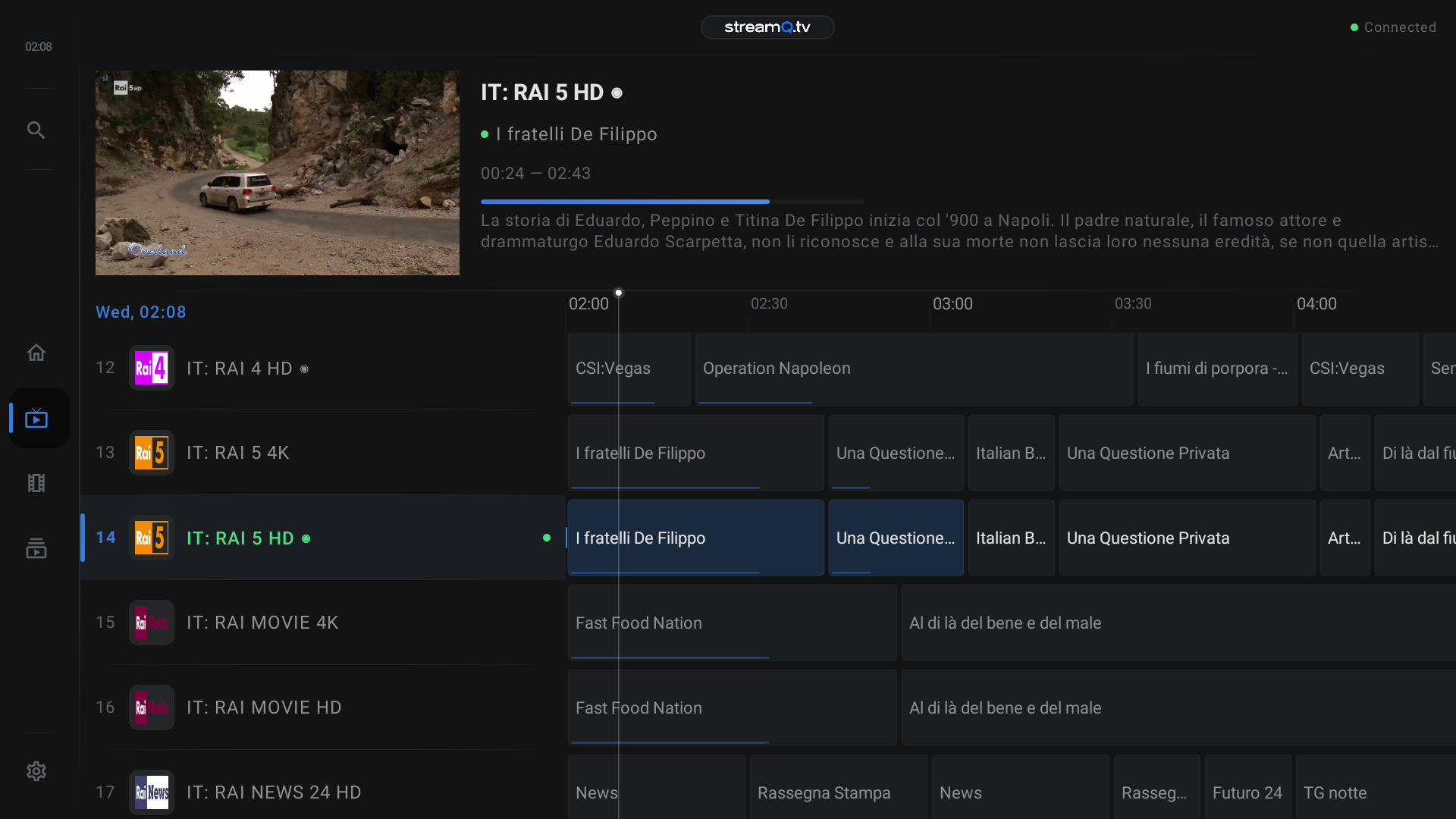The height and width of the screenshot is (819, 1456).
Task: Open Al di là del bene on RAI MOVIE HD
Action: pyautogui.click(x=1178, y=708)
